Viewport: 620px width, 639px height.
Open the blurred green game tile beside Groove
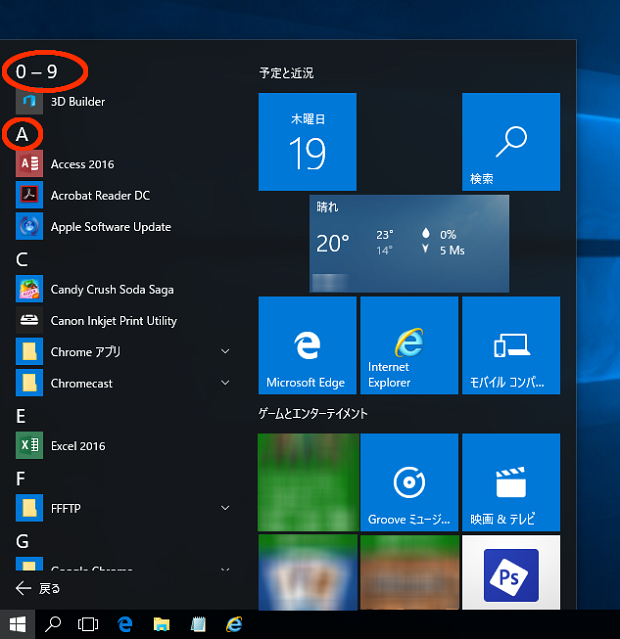pyautogui.click(x=308, y=483)
